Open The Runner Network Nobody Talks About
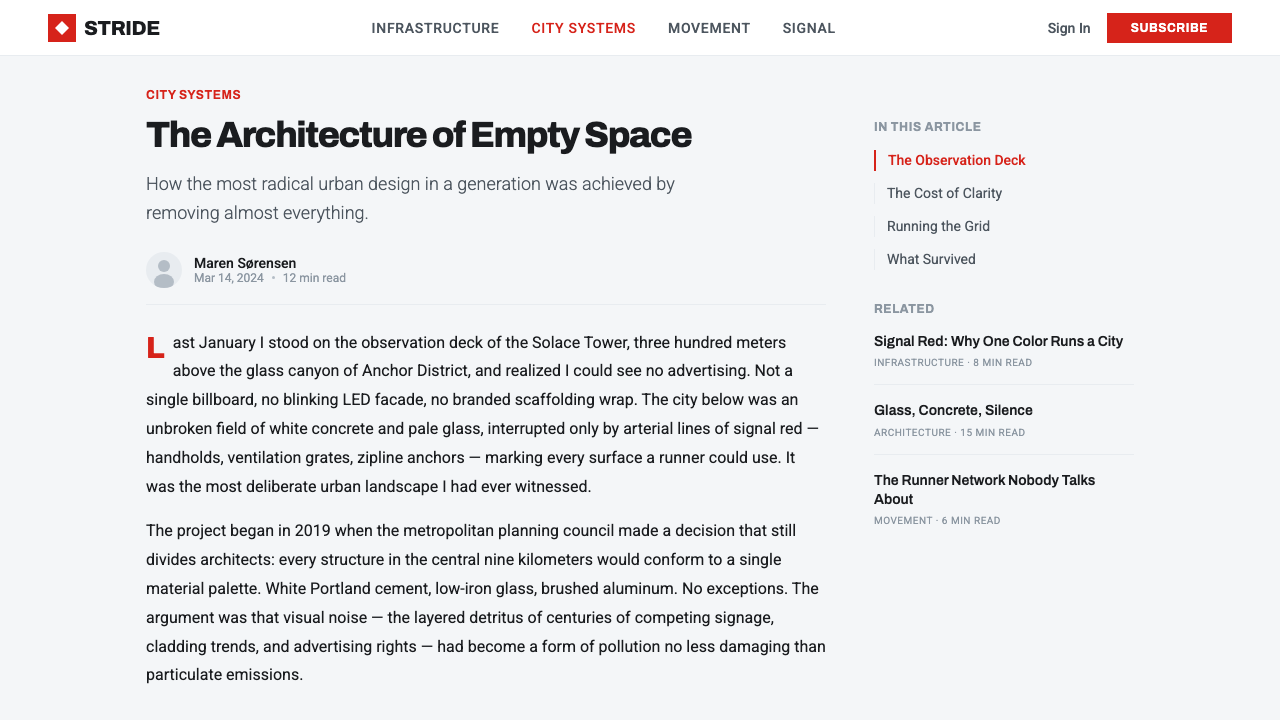Image resolution: width=1280 pixels, height=720 pixels. point(985,489)
